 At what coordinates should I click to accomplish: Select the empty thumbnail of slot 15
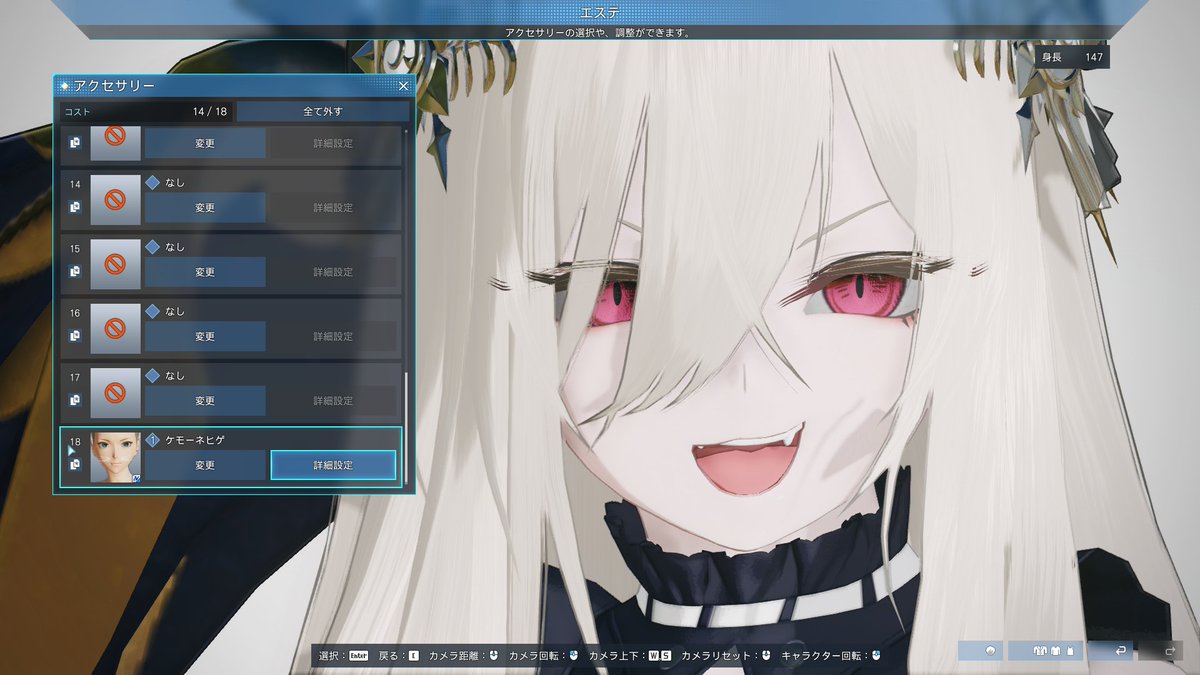pos(115,264)
